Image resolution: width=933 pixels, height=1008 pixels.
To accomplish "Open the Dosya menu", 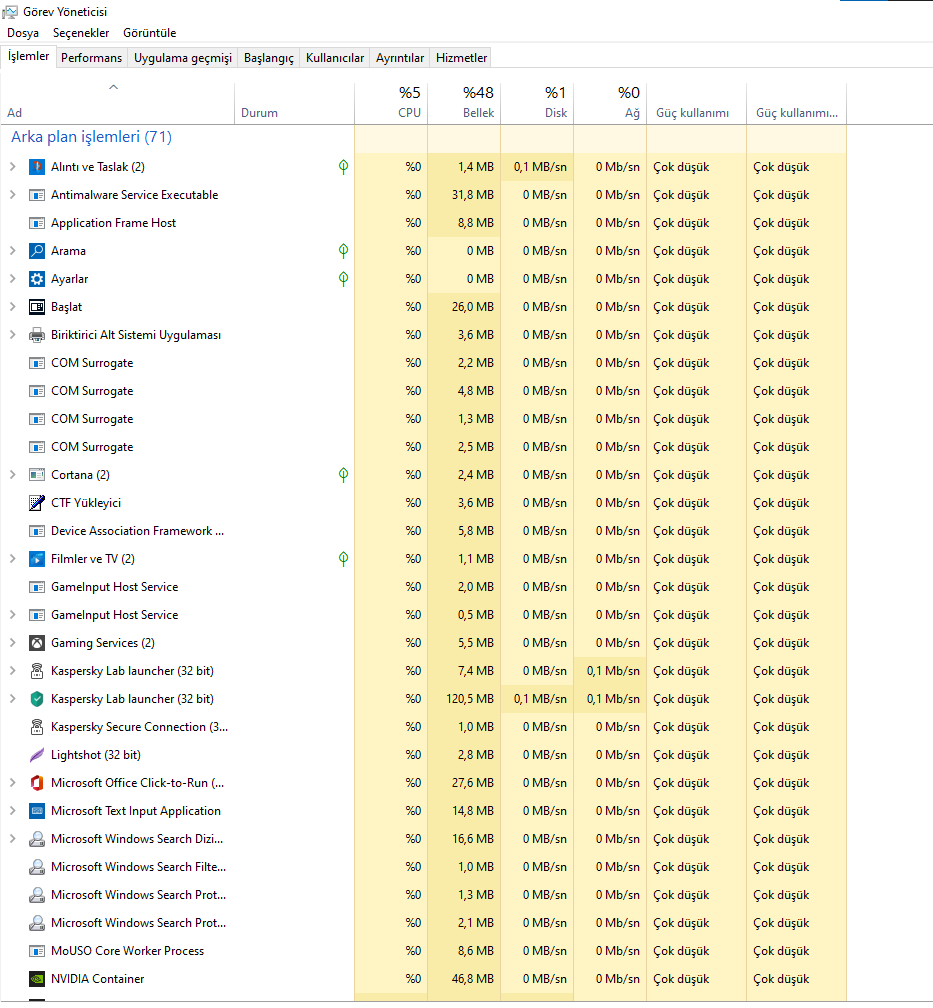I will click(x=23, y=33).
